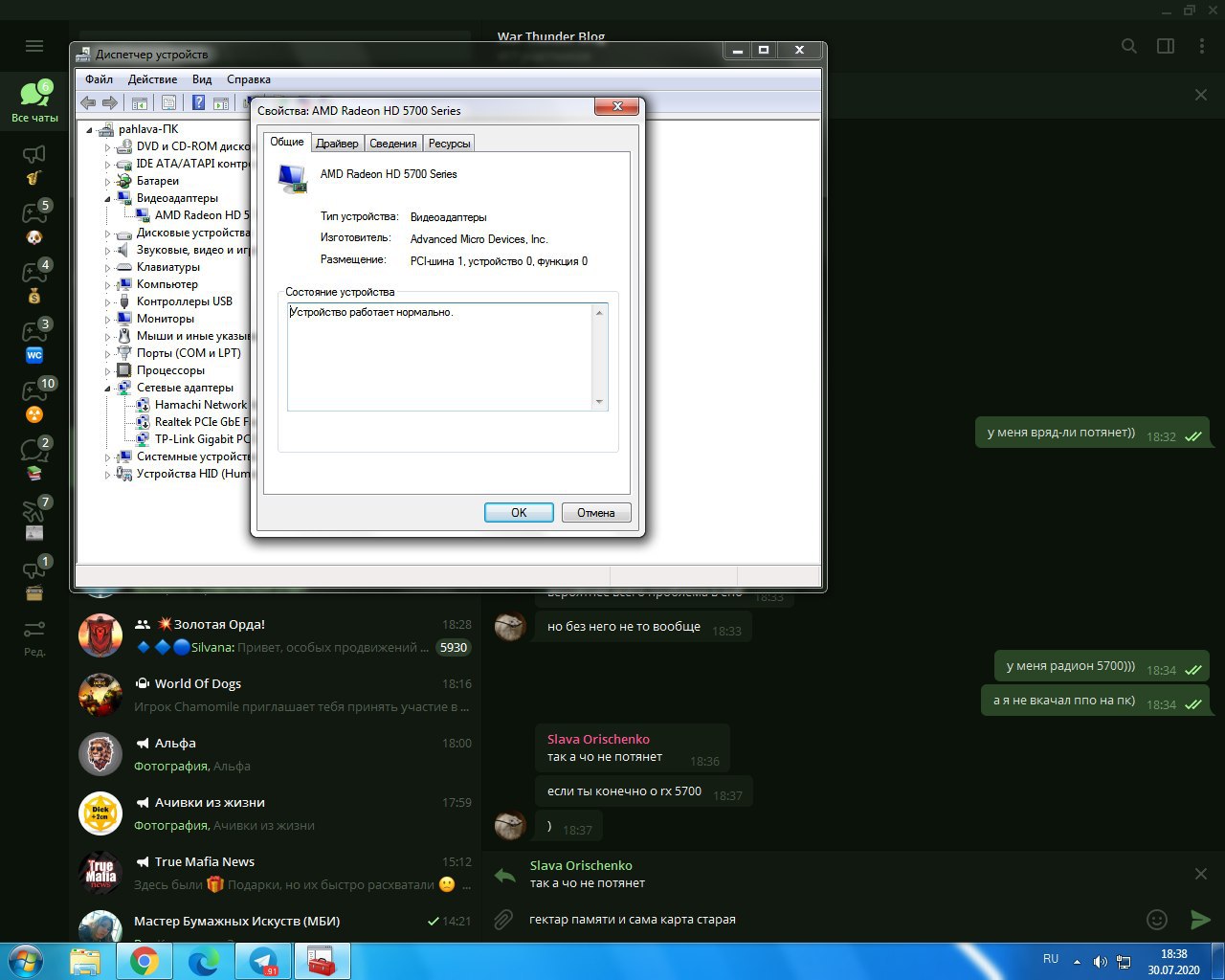Open 'Действие' menu in Device Manager
Image resolution: width=1225 pixels, height=980 pixels.
pos(152,79)
